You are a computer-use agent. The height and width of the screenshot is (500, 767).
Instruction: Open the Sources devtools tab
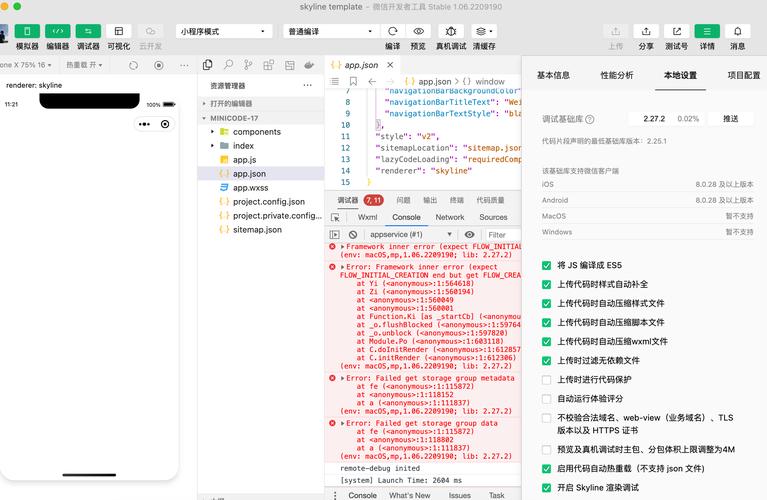[493, 217]
